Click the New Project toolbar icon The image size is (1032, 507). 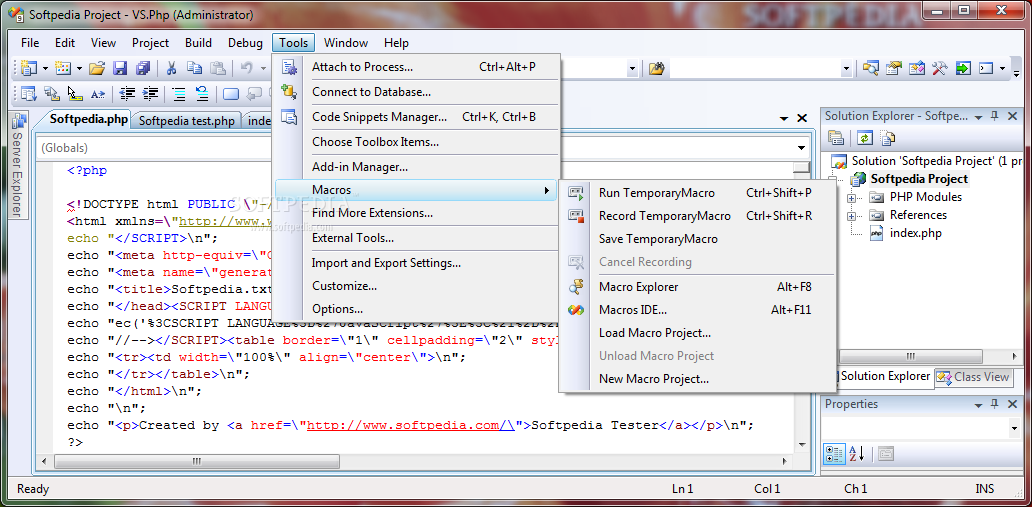[x=28, y=68]
